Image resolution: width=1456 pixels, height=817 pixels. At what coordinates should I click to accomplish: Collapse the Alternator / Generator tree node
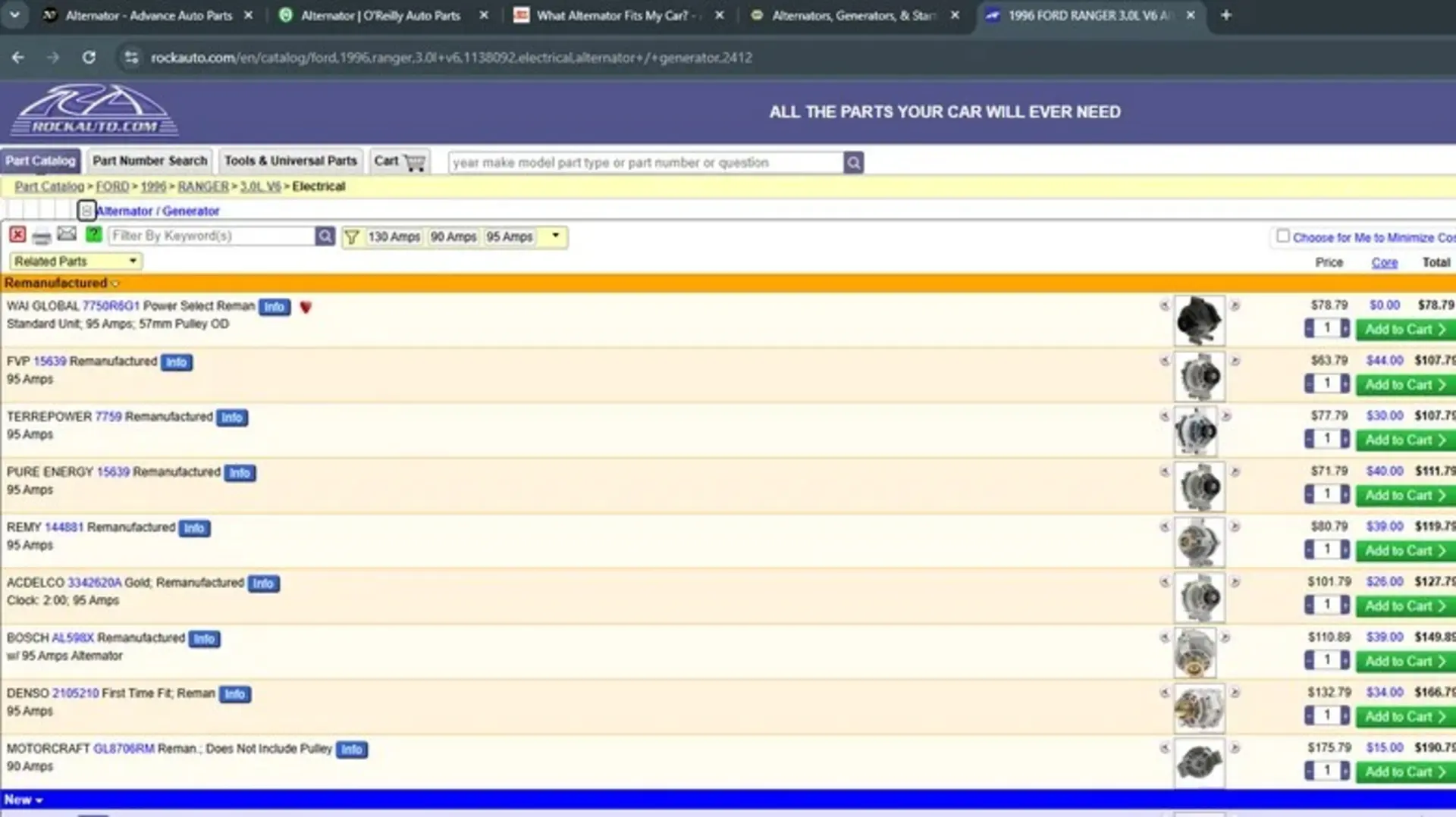pos(86,211)
